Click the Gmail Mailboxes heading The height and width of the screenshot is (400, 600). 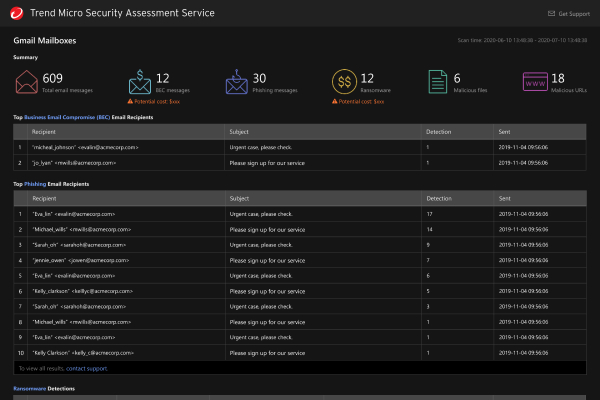click(45, 41)
